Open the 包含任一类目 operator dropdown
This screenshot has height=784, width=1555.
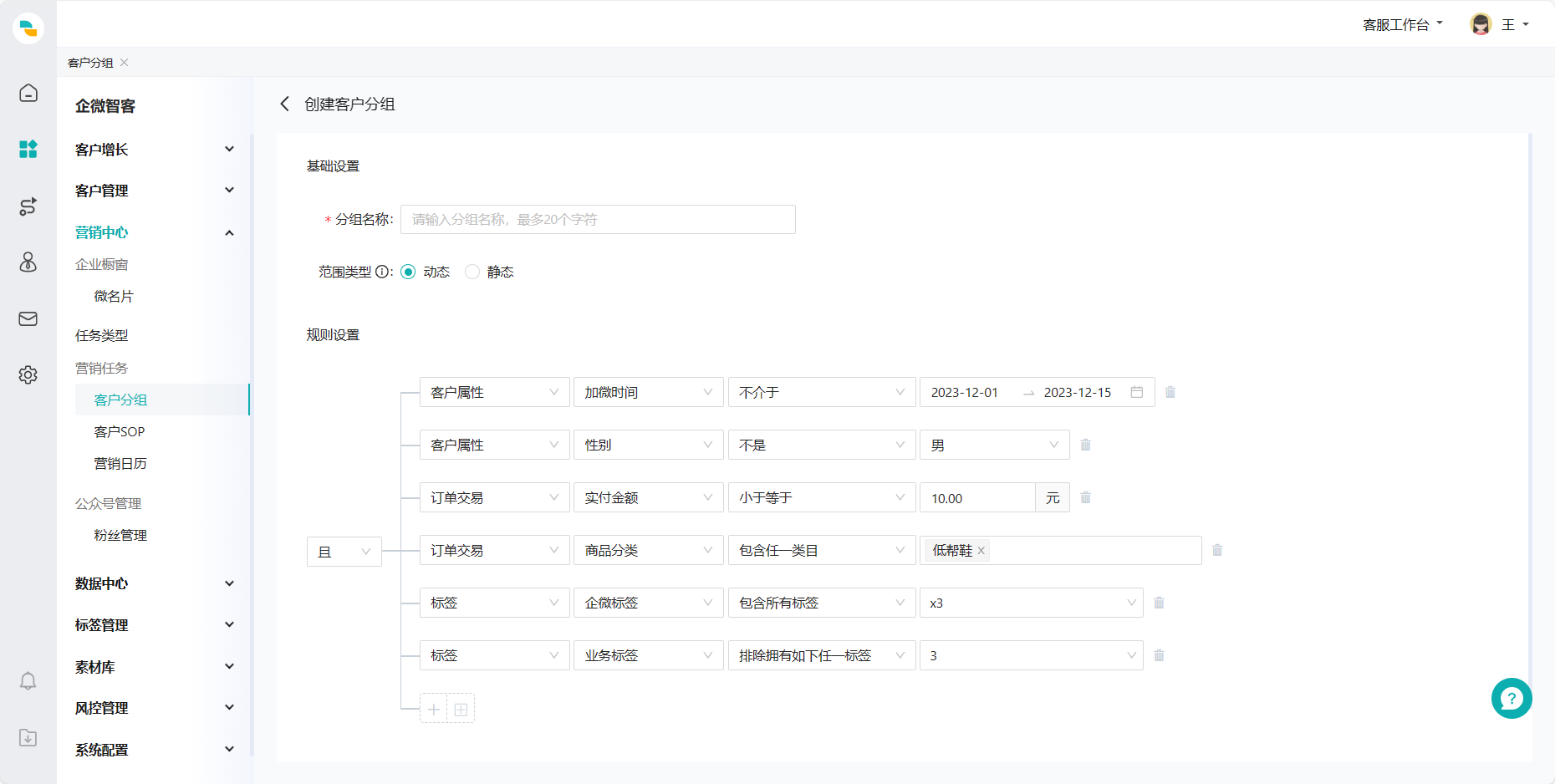pyautogui.click(x=822, y=550)
